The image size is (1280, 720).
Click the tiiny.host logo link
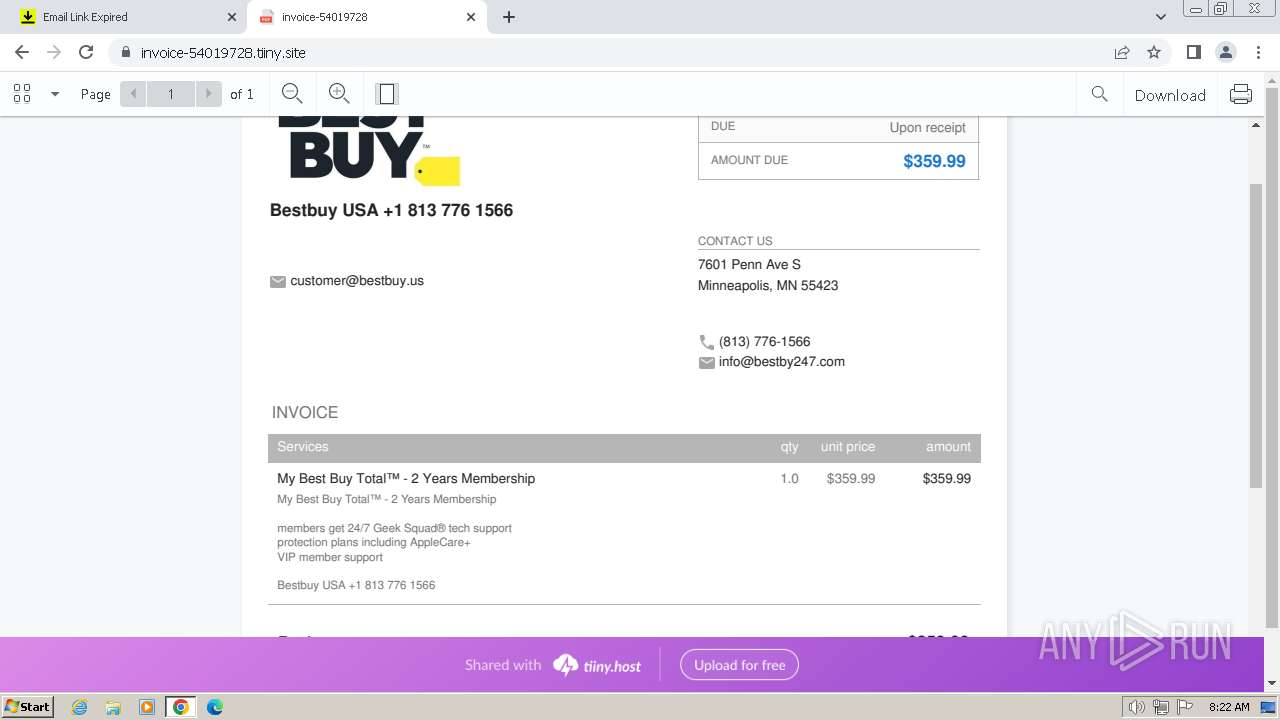tap(597, 665)
